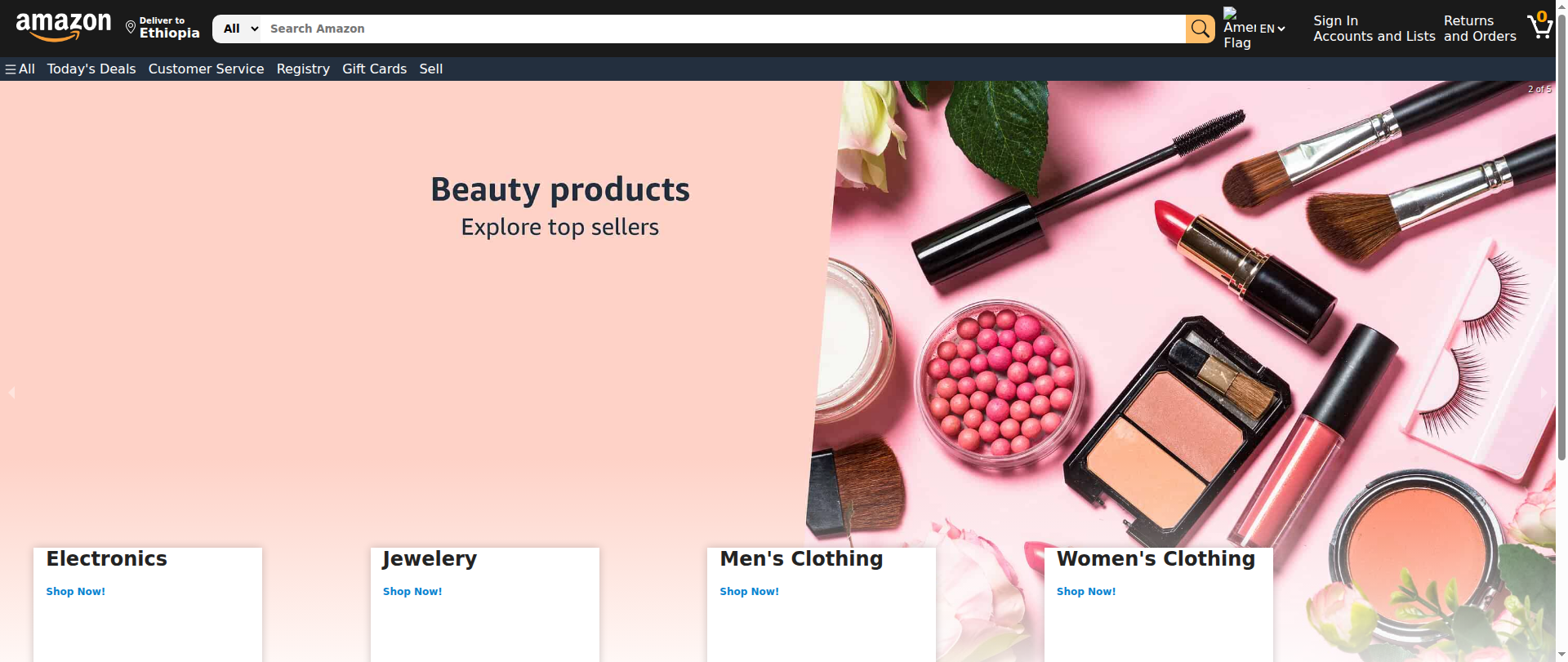Click Shop Now under Women's Clothing

coord(1085,592)
